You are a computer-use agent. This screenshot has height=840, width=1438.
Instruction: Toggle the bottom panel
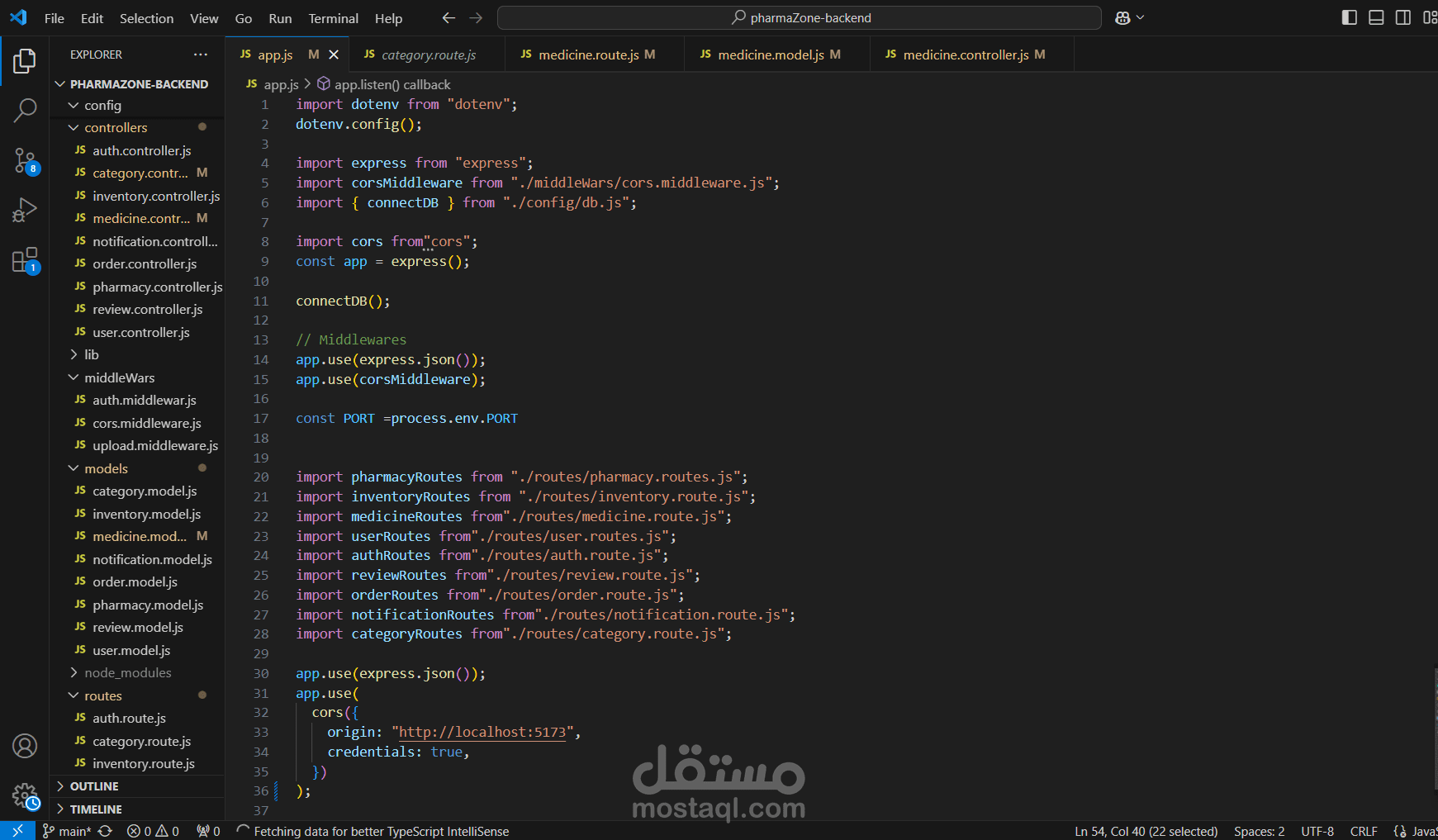click(1376, 17)
